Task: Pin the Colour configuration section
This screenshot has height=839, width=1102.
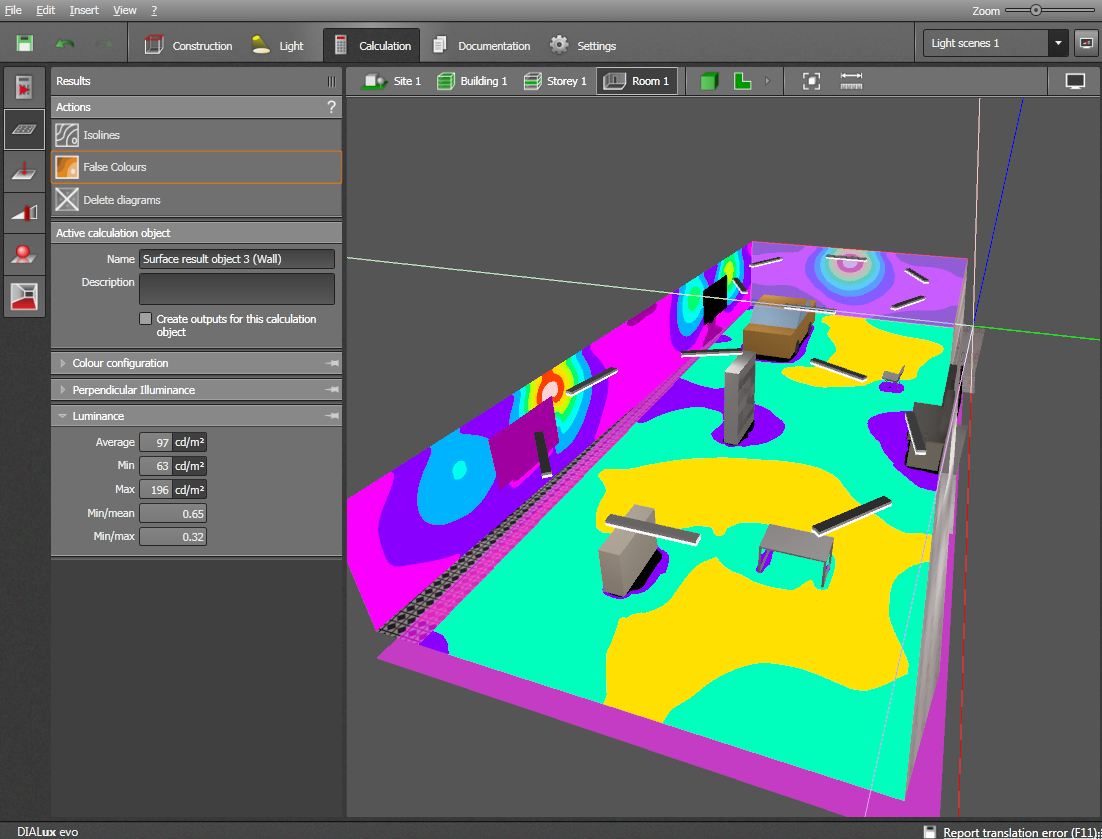Action: point(332,363)
